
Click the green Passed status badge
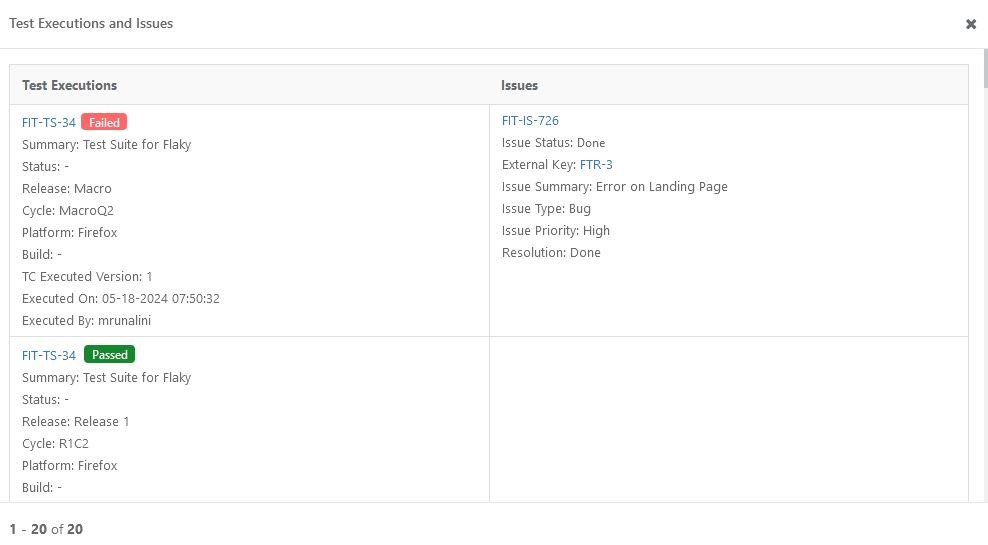click(x=109, y=355)
